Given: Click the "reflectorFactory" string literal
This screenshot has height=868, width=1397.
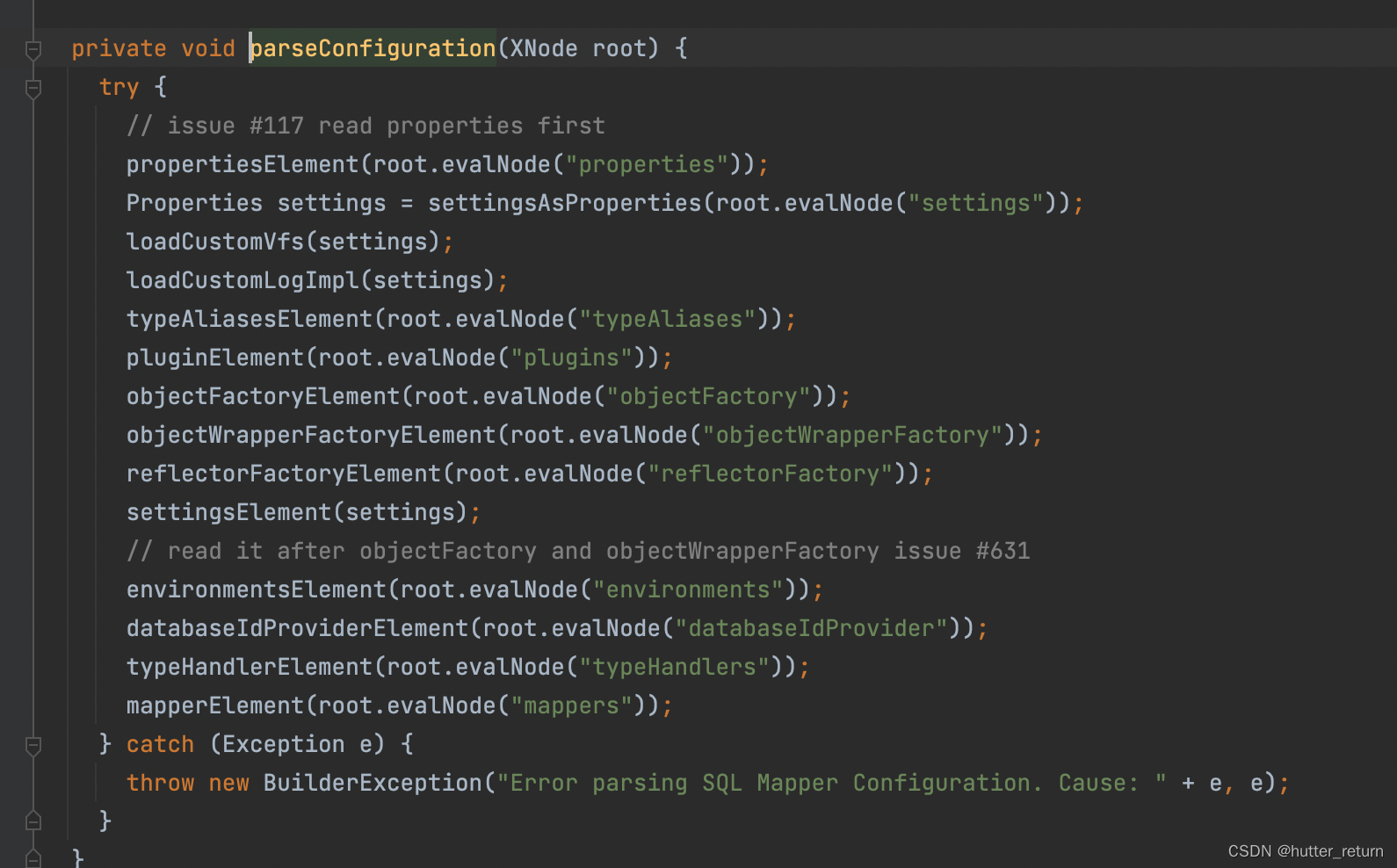Looking at the screenshot, I should (x=770, y=474).
